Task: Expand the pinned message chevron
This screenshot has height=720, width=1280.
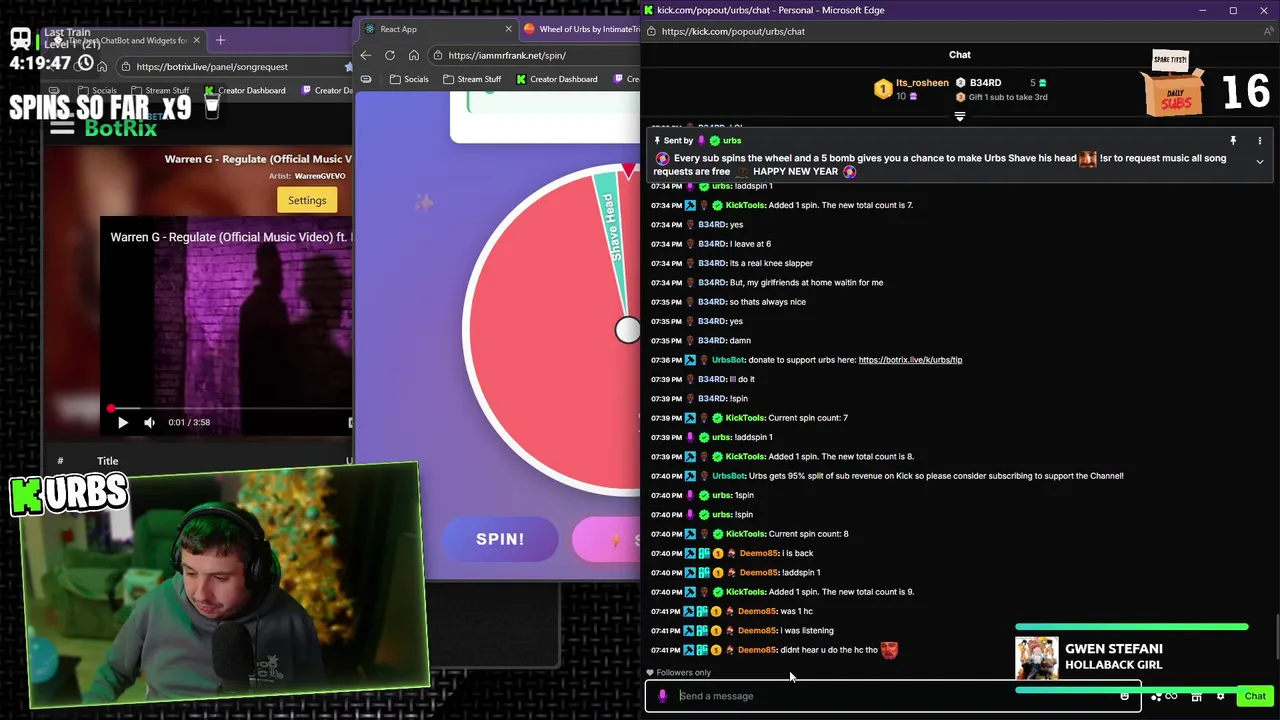Action: pyautogui.click(x=1260, y=161)
